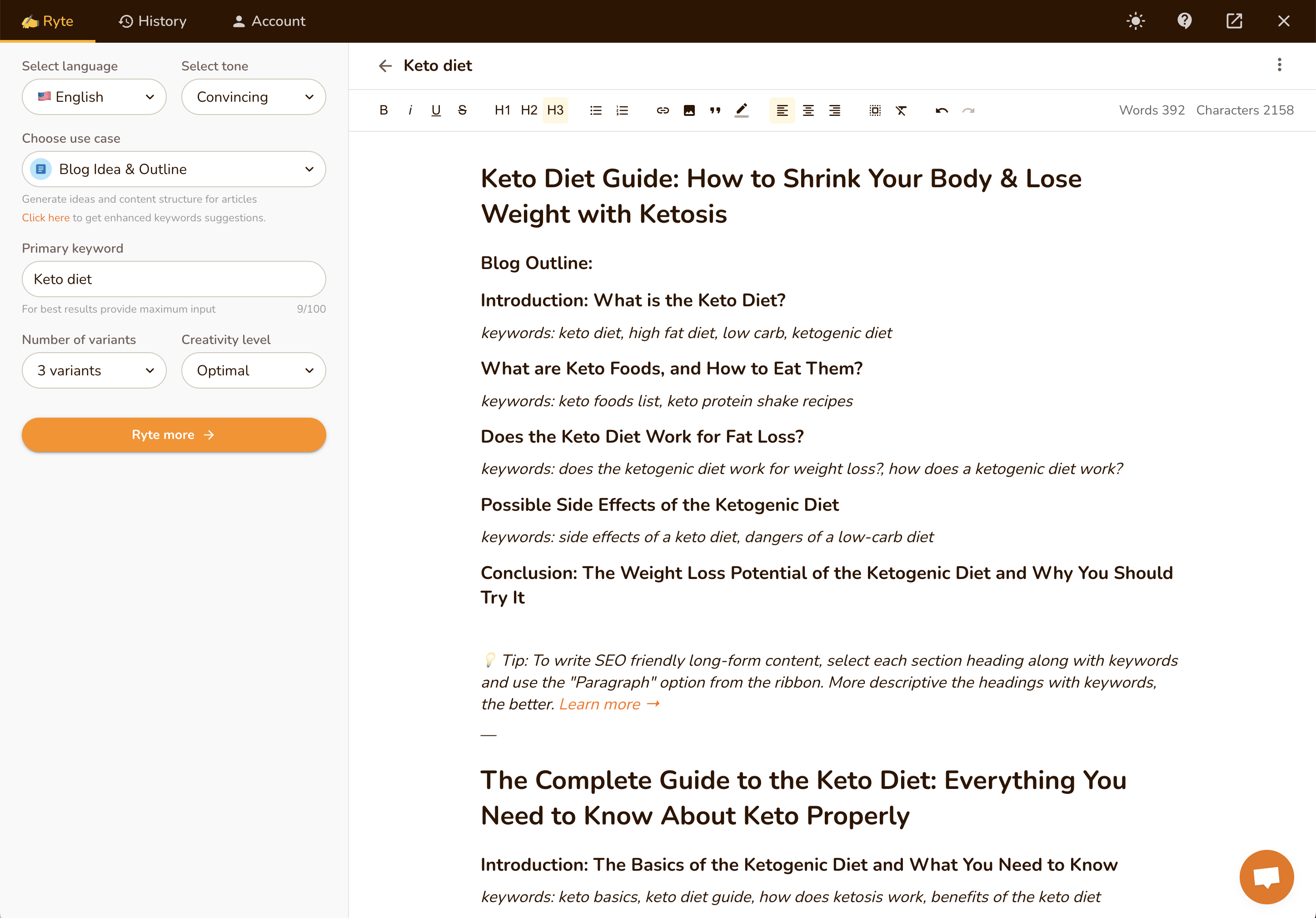Click the keywords line about keto foods list

[667, 401]
